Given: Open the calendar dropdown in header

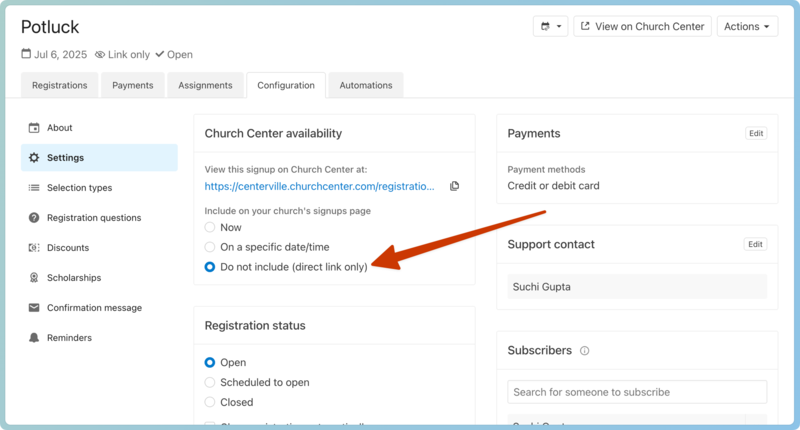Looking at the screenshot, I should (551, 27).
